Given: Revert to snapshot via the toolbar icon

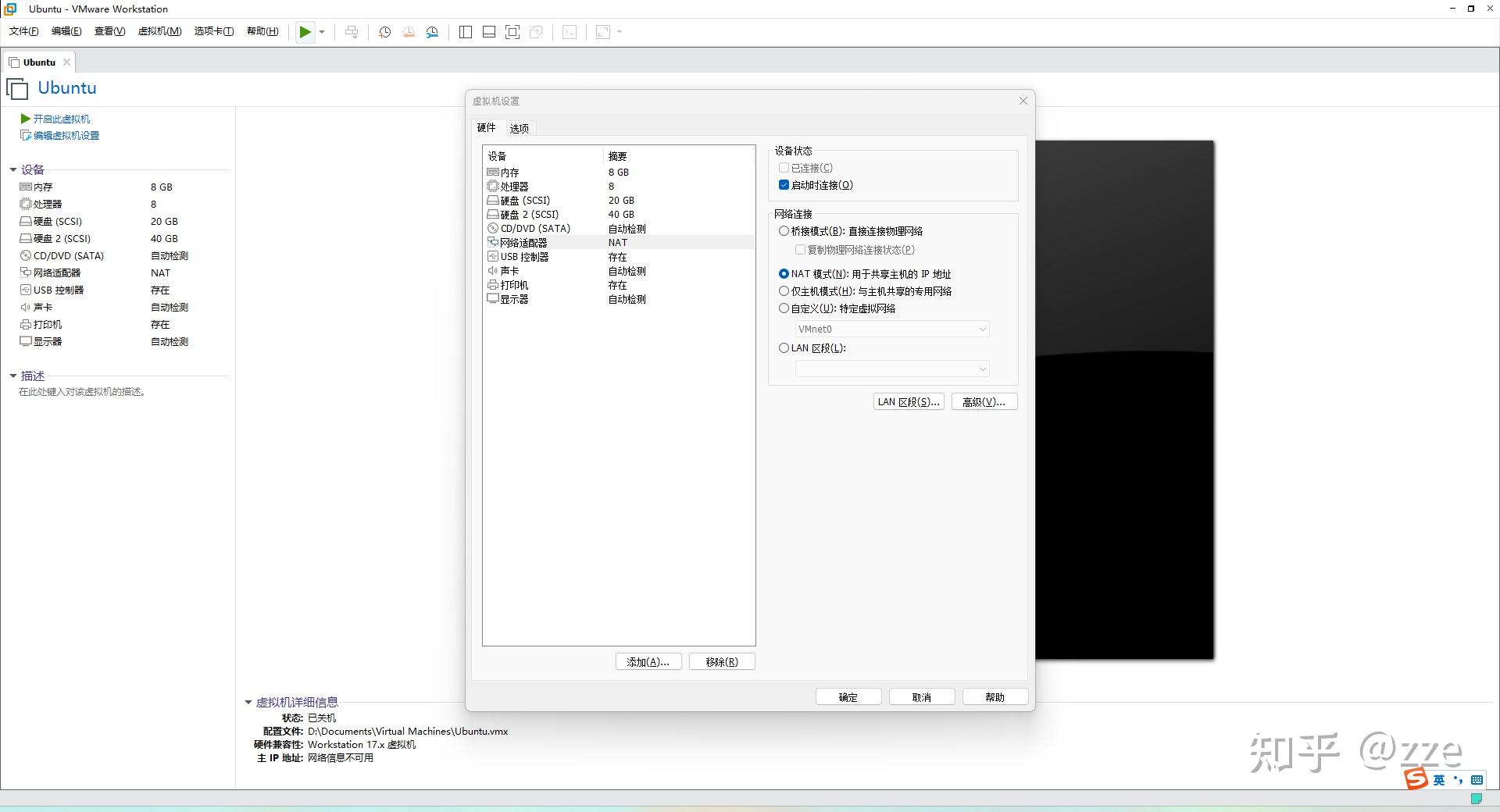Looking at the screenshot, I should pos(408,32).
